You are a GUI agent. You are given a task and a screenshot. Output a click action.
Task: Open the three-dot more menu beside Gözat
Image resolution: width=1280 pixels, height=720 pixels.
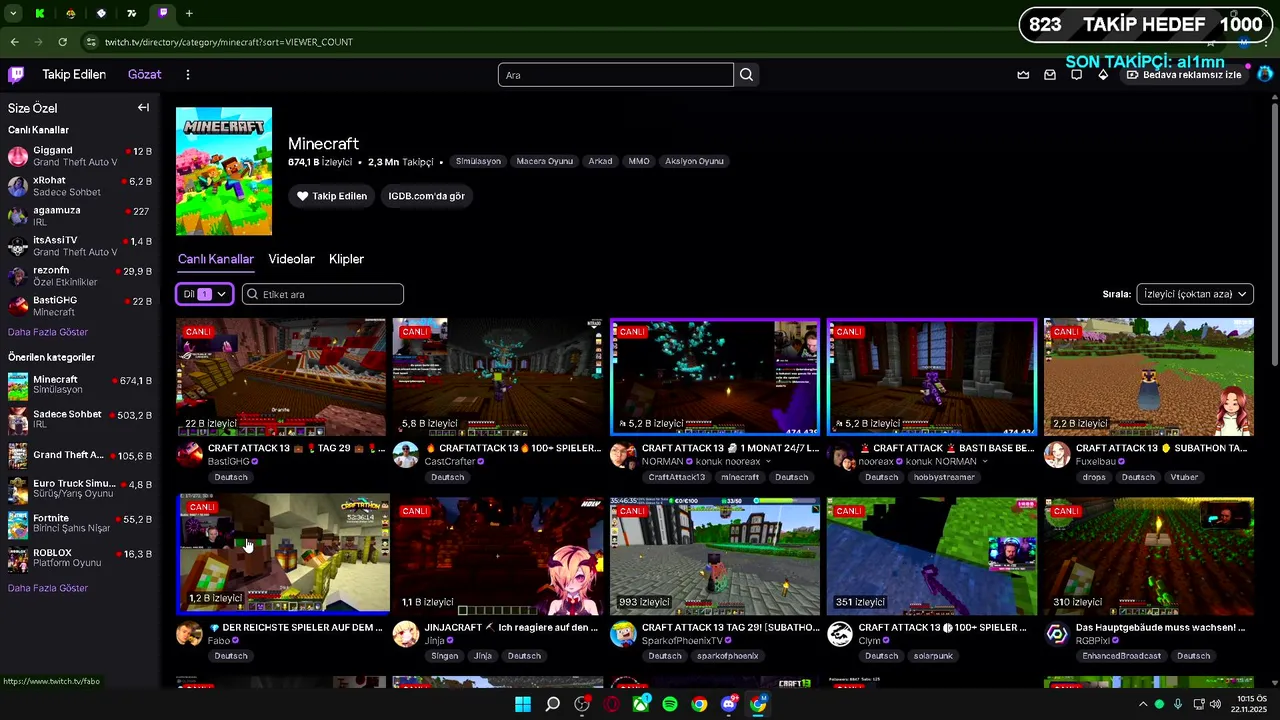[187, 74]
